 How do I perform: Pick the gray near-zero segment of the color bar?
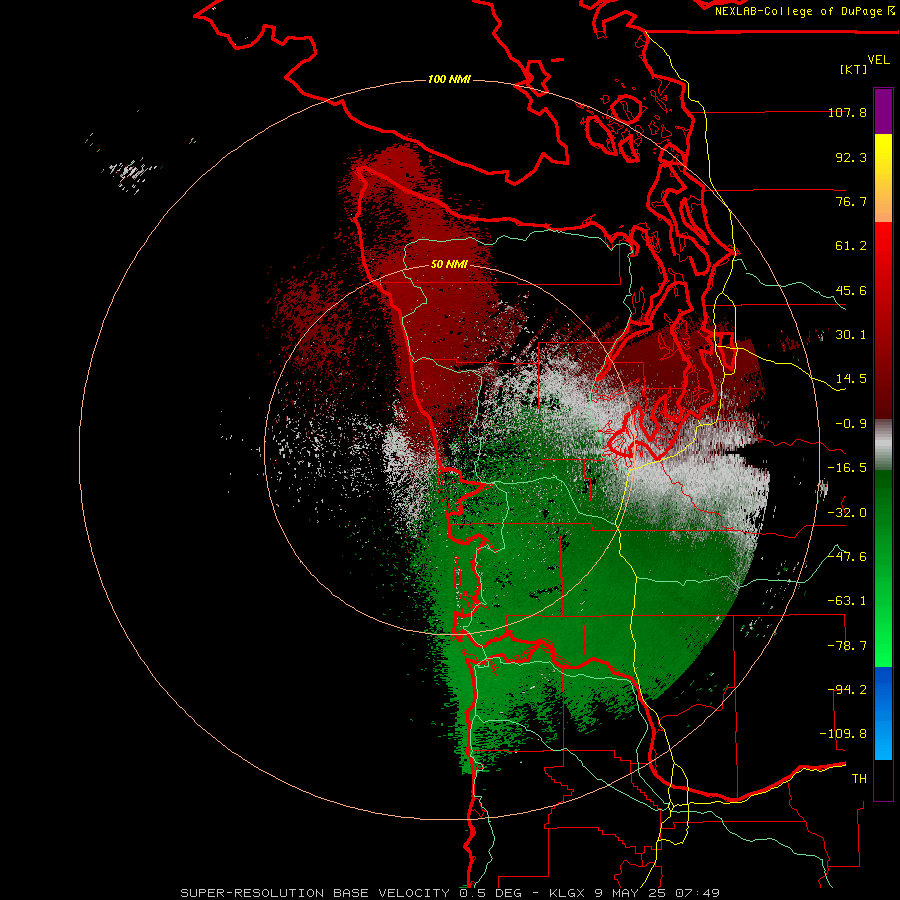883,444
